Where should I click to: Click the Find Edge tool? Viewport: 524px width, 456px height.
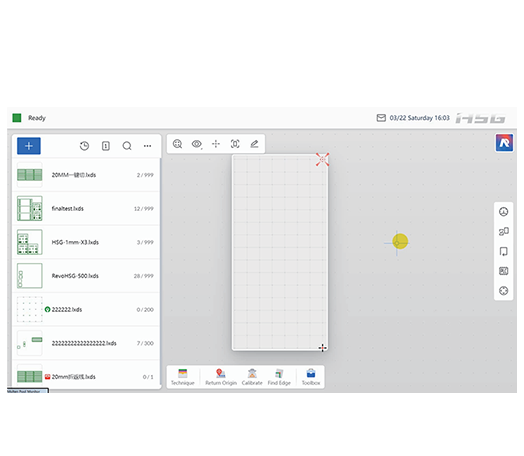pyautogui.click(x=279, y=377)
